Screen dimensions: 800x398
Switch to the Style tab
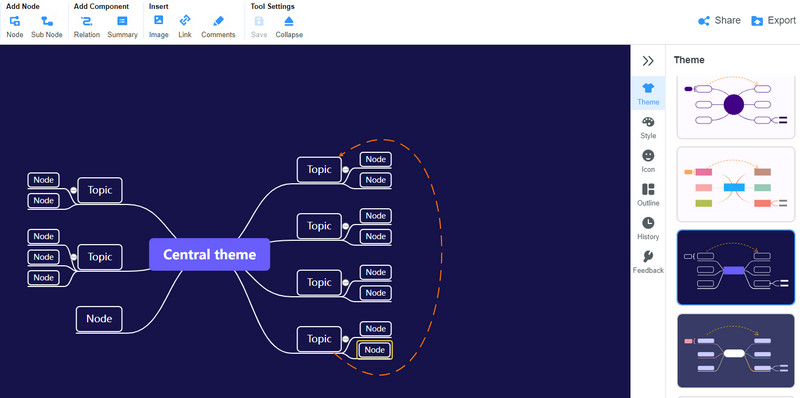(648, 128)
